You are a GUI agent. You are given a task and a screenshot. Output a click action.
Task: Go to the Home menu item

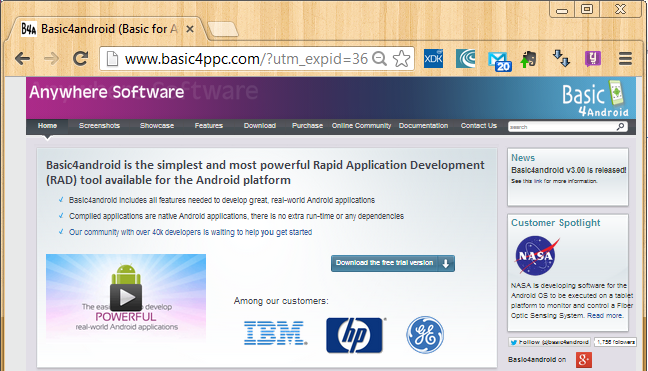tap(48, 126)
